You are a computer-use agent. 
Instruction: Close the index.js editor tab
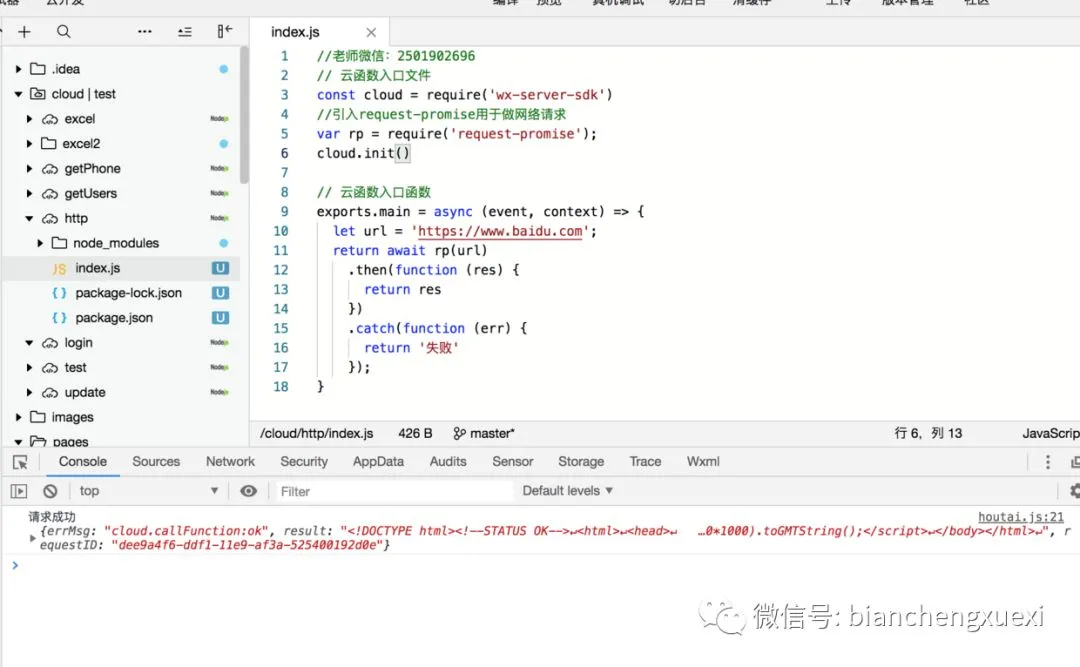click(371, 32)
